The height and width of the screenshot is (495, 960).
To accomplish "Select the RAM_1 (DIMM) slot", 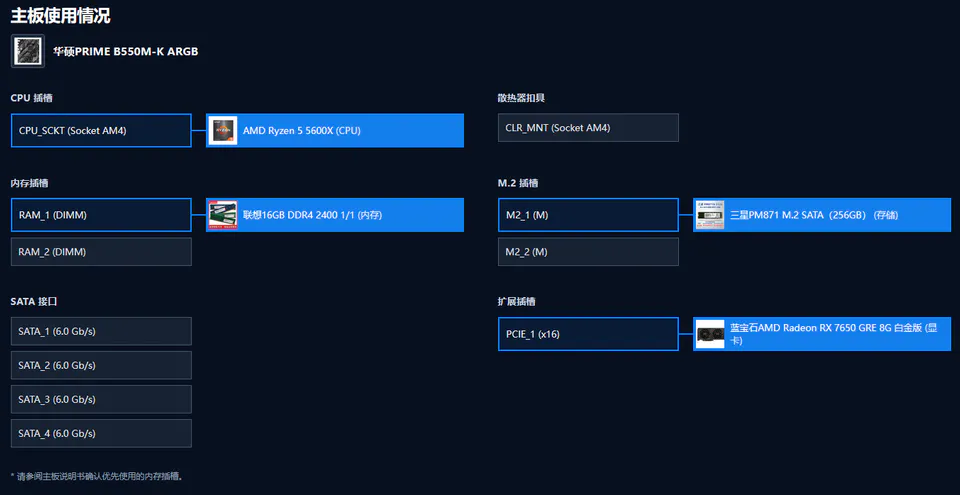I will (101, 215).
